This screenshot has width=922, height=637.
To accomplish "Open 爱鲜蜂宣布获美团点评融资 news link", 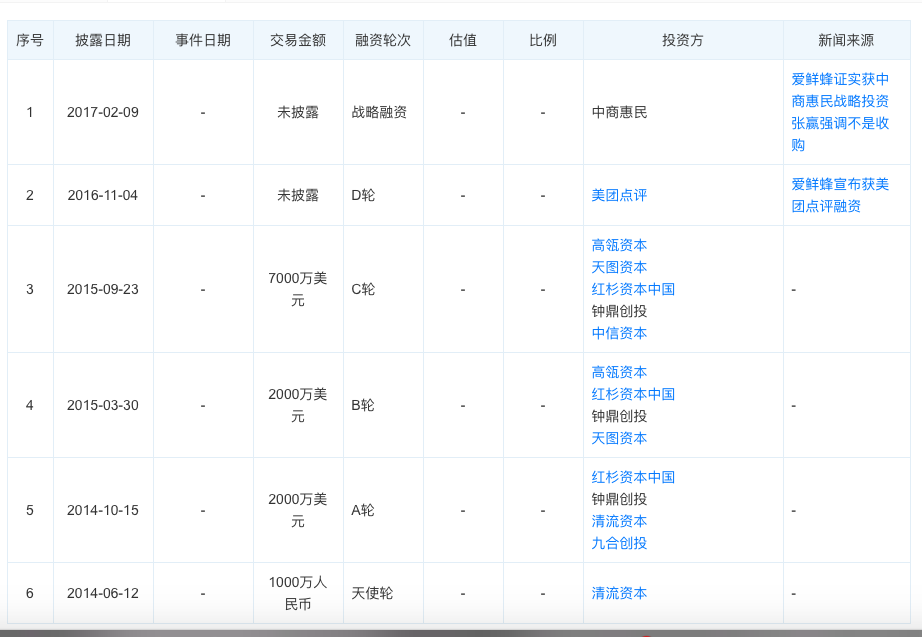I will [x=840, y=195].
